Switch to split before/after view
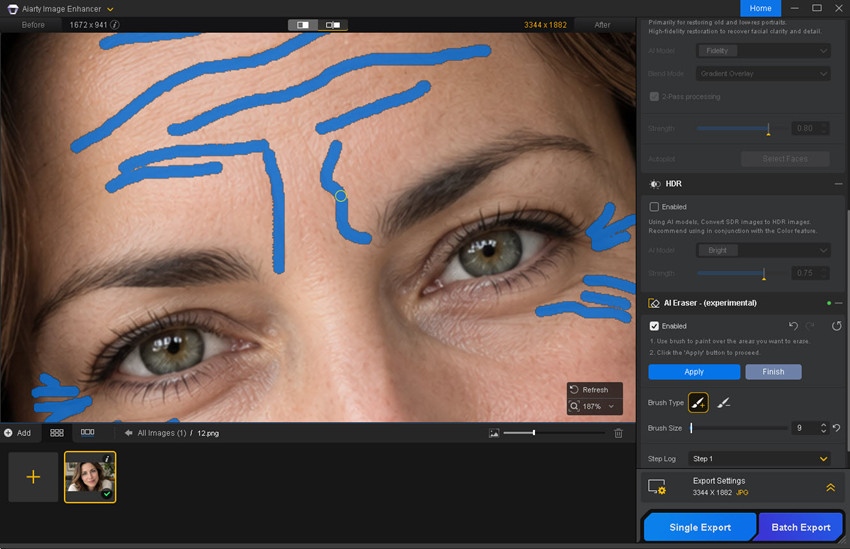 point(302,25)
